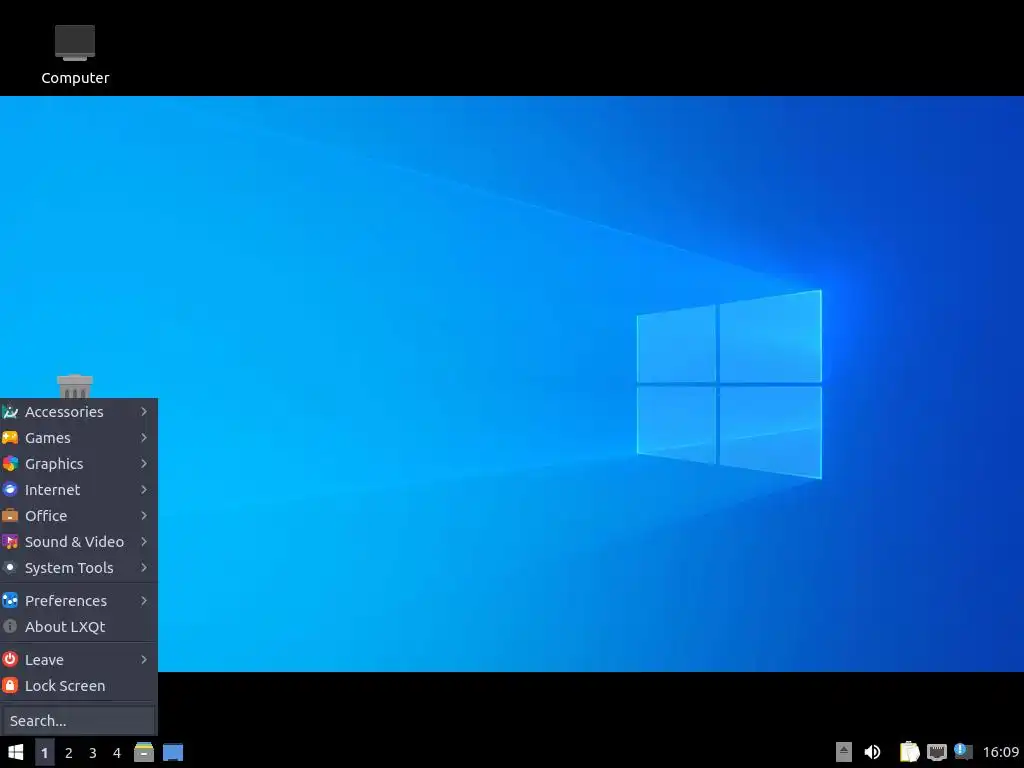Viewport: 1024px width, 768px height.
Task: Open the file manager quick-launch icon
Action: [x=144, y=752]
